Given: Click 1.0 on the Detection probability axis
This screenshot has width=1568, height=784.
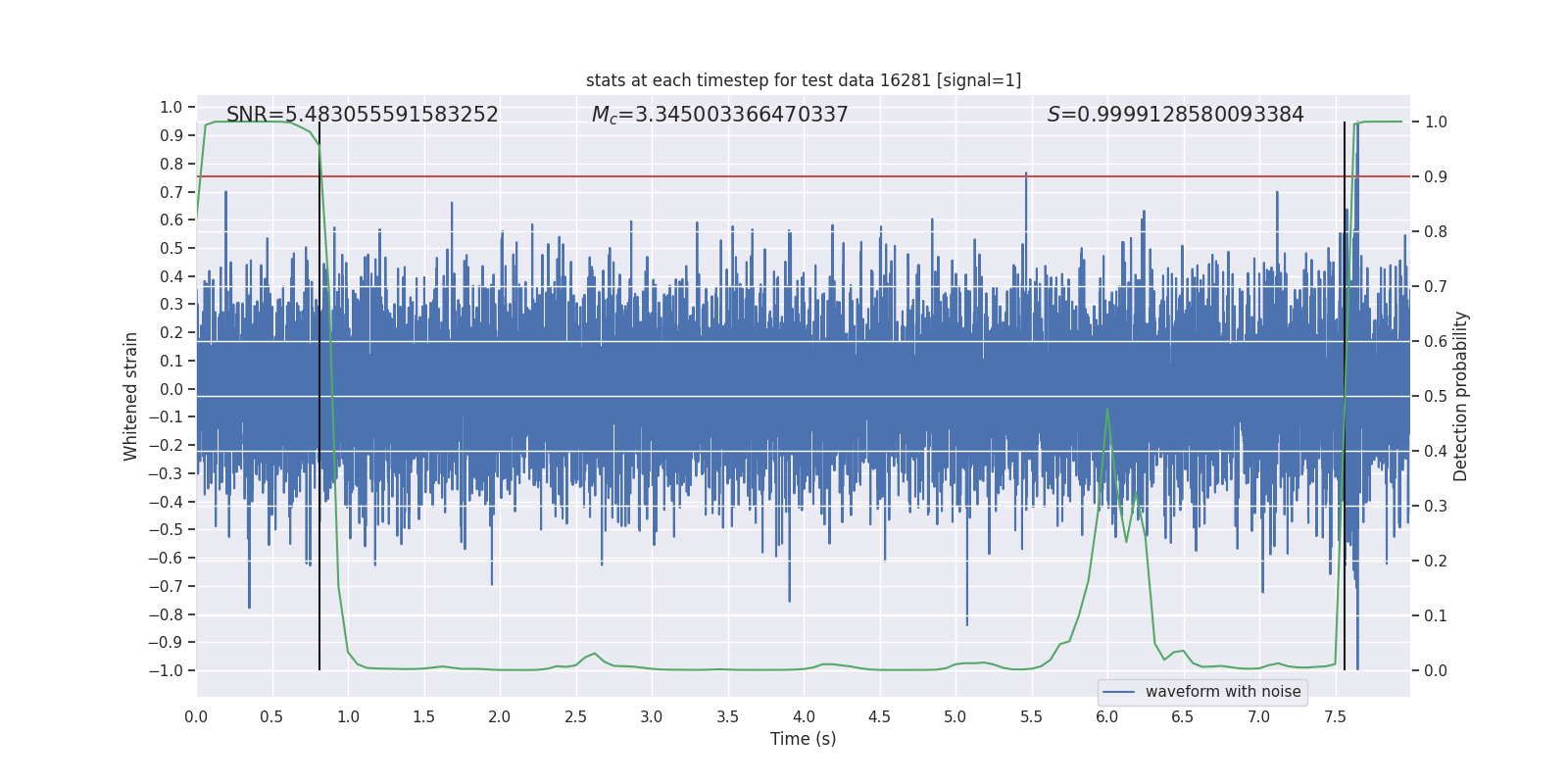Looking at the screenshot, I should pos(1436,122).
